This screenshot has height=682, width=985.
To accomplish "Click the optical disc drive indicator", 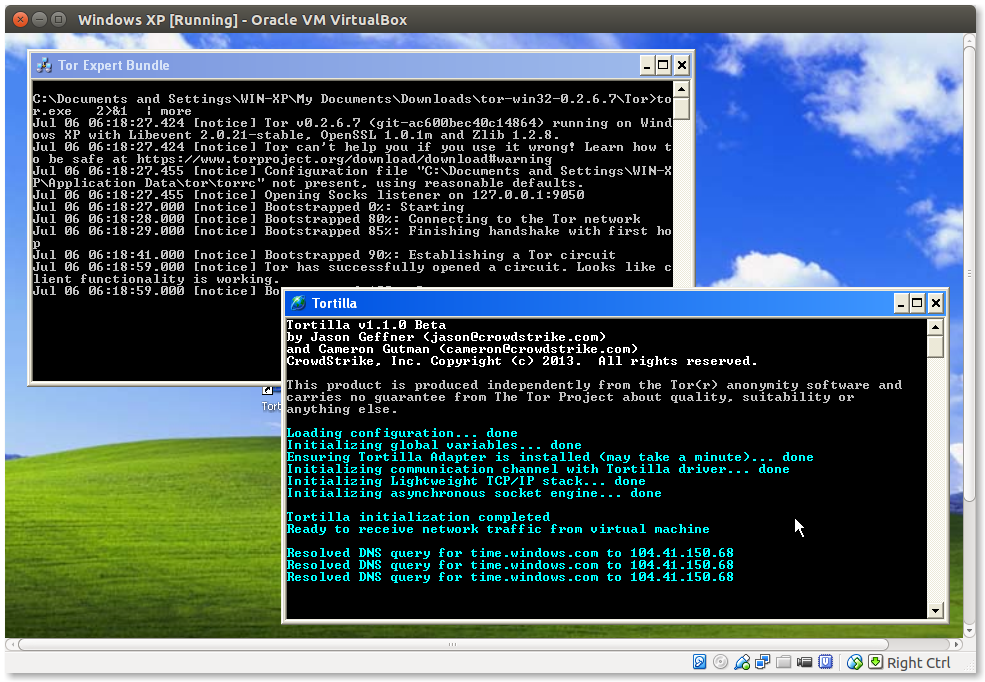I will click(721, 662).
